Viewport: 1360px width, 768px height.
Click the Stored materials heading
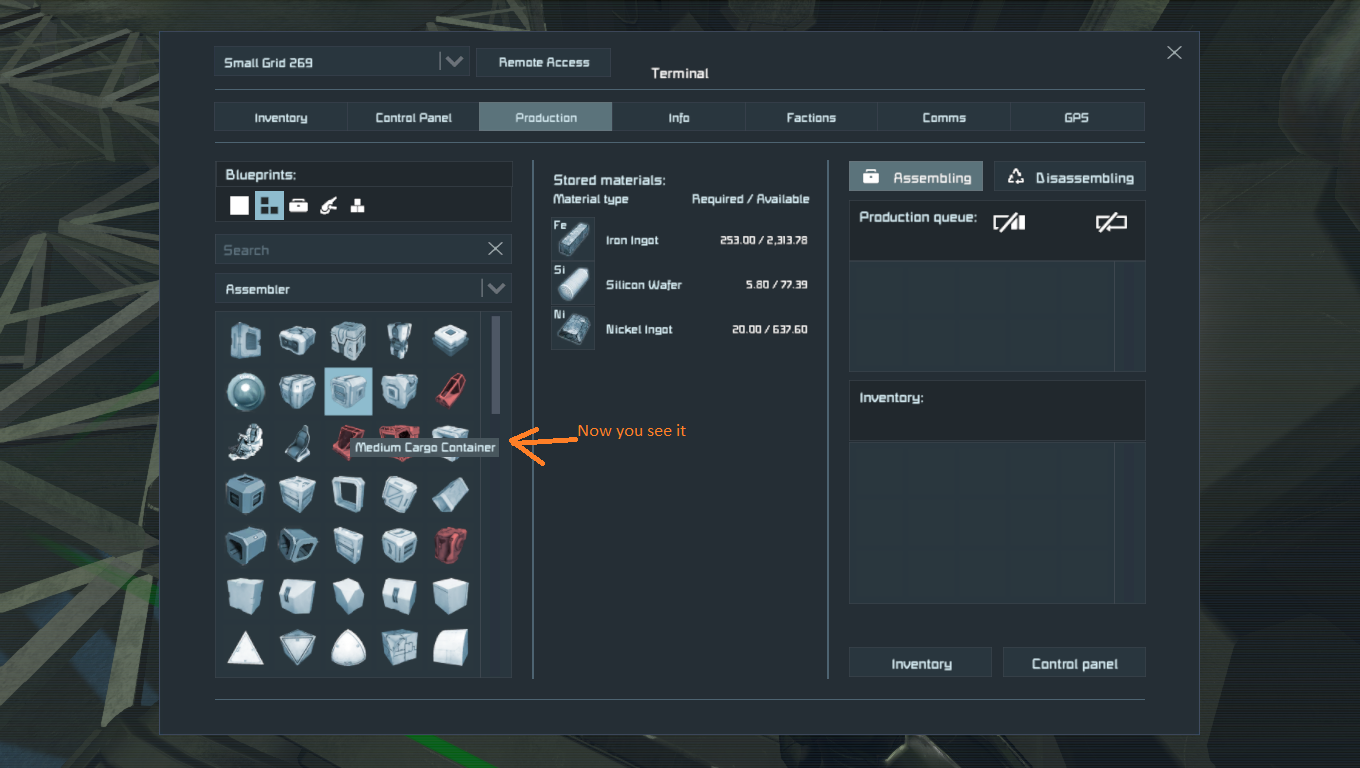tap(609, 180)
